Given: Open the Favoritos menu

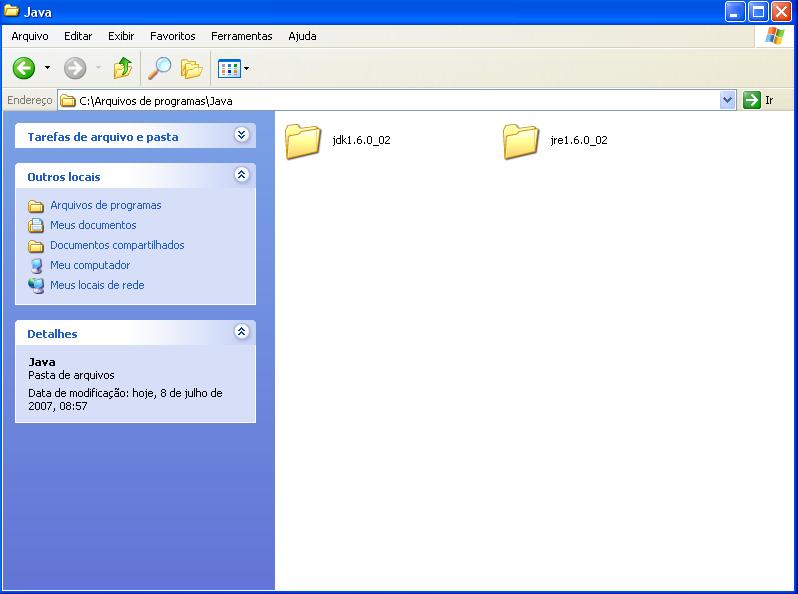Looking at the screenshot, I should coord(173,36).
